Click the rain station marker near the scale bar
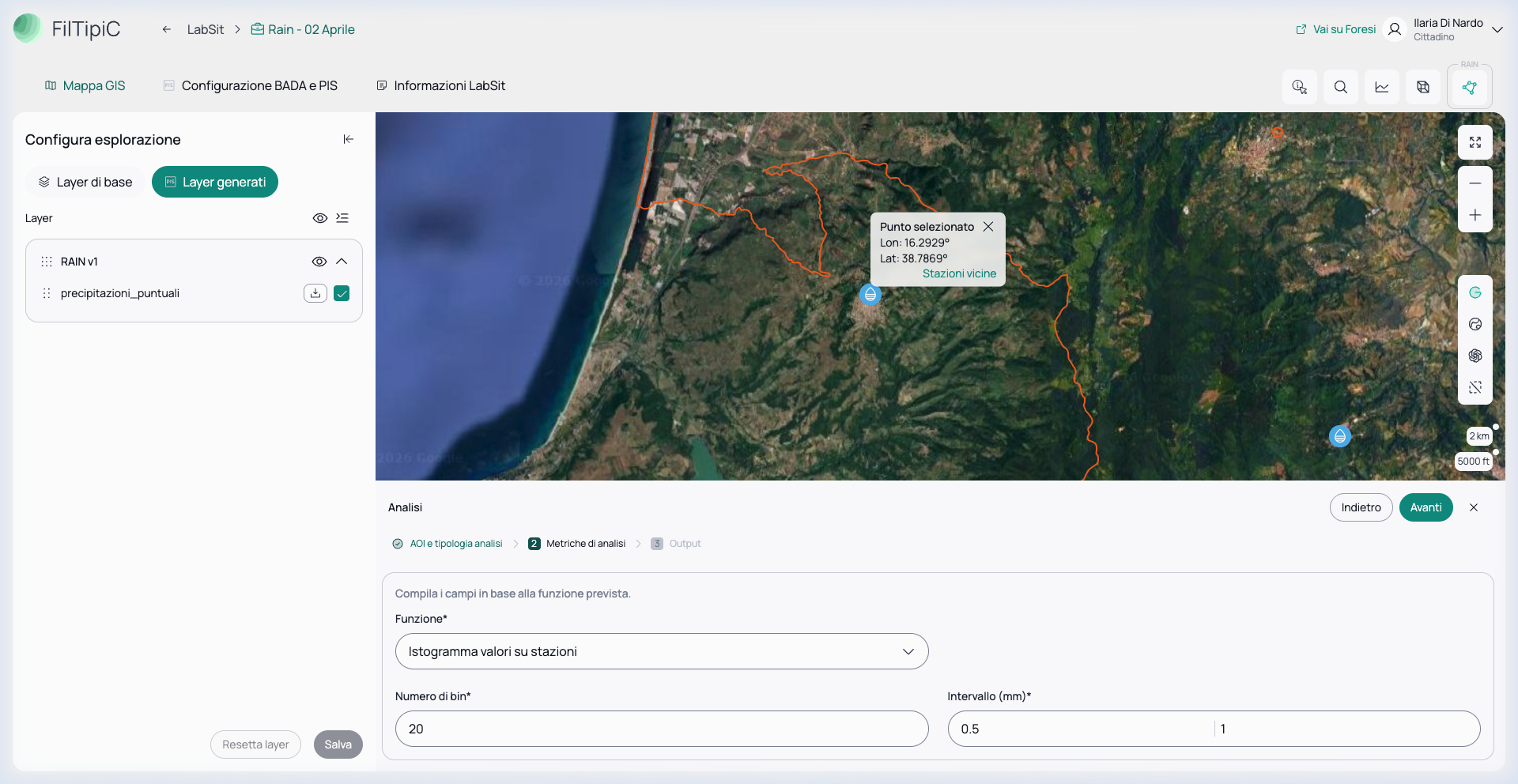The image size is (1518, 784). tap(1340, 436)
